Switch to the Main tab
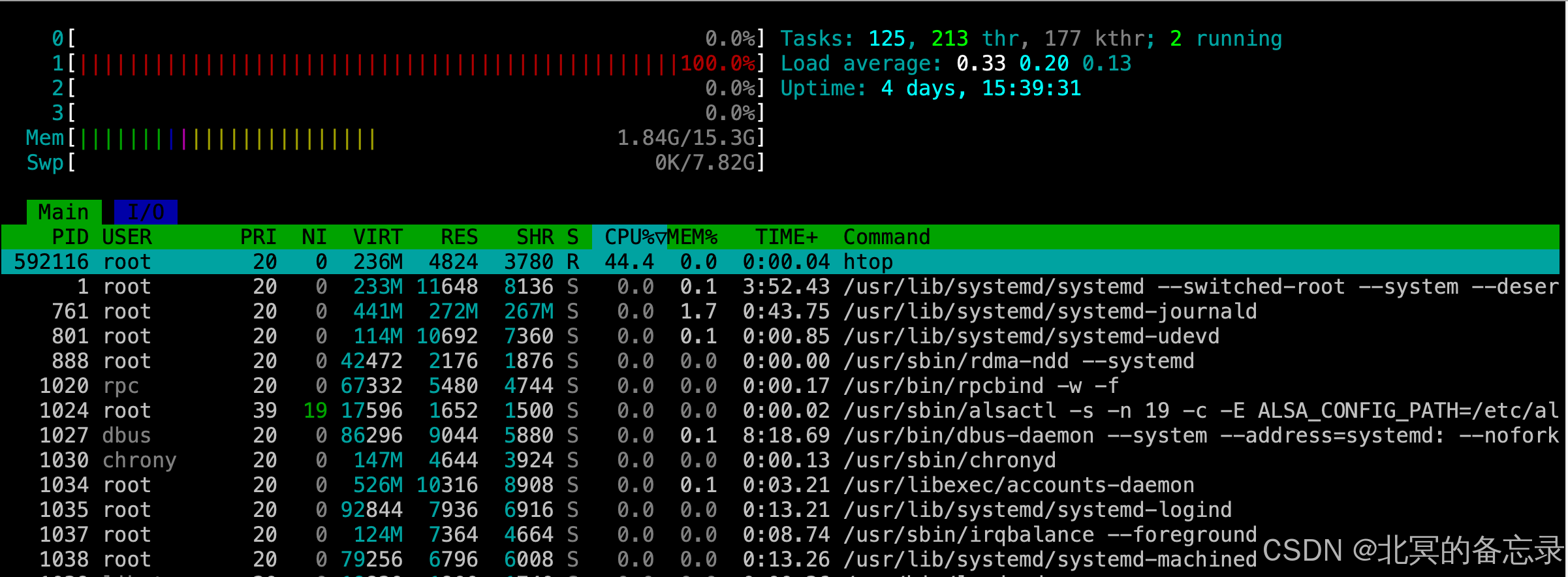 point(64,212)
